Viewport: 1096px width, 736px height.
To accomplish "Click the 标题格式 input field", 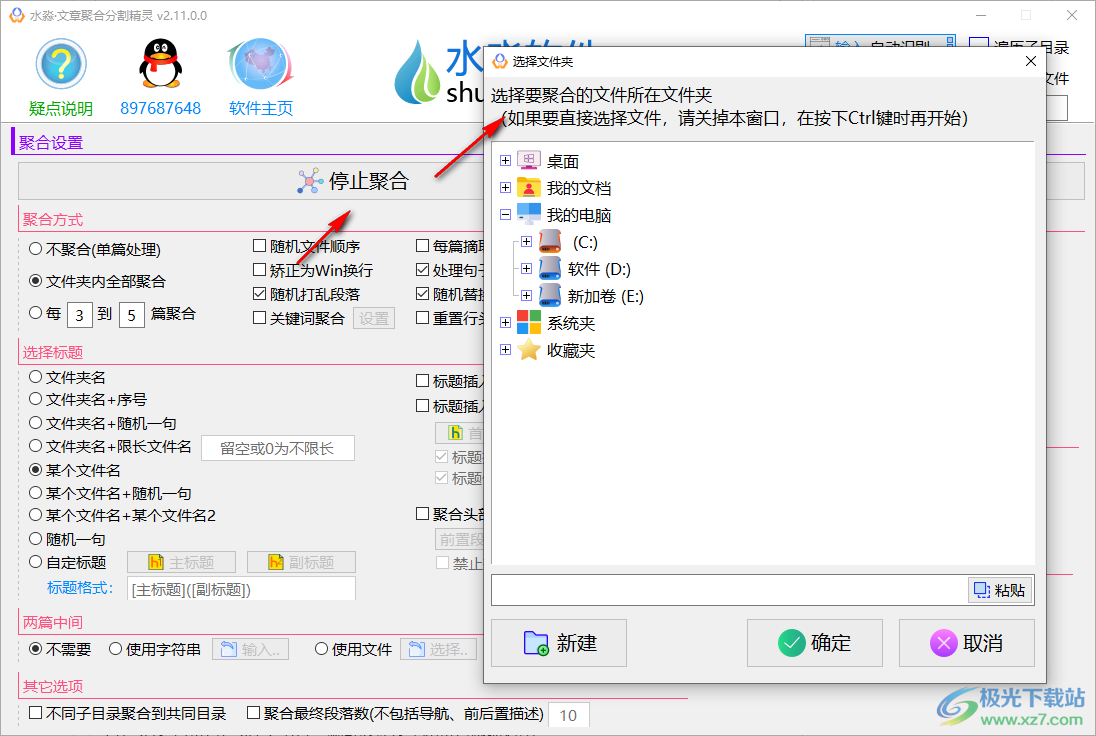I will tap(241, 589).
